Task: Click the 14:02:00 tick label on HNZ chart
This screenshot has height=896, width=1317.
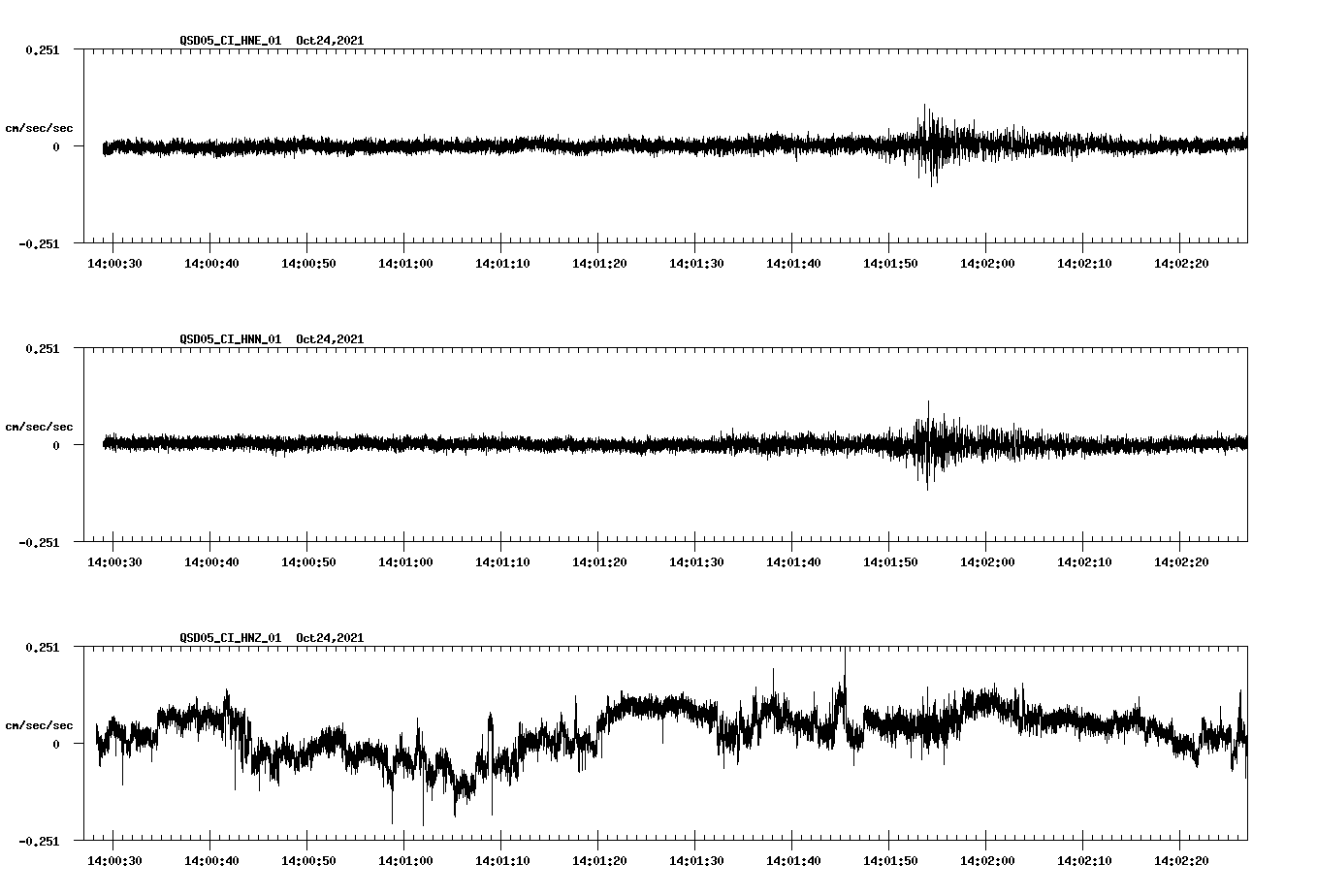Action: [987, 861]
